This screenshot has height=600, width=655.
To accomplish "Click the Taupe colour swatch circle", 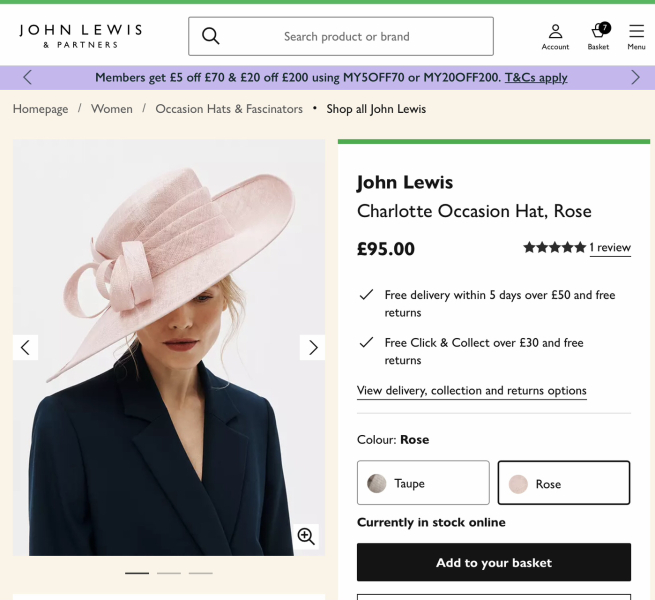I will tap(376, 483).
